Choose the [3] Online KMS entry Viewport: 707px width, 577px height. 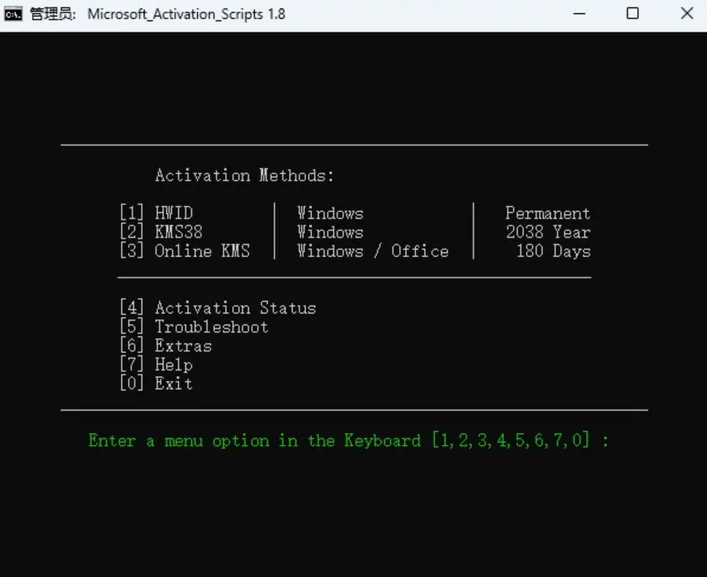click(x=184, y=251)
